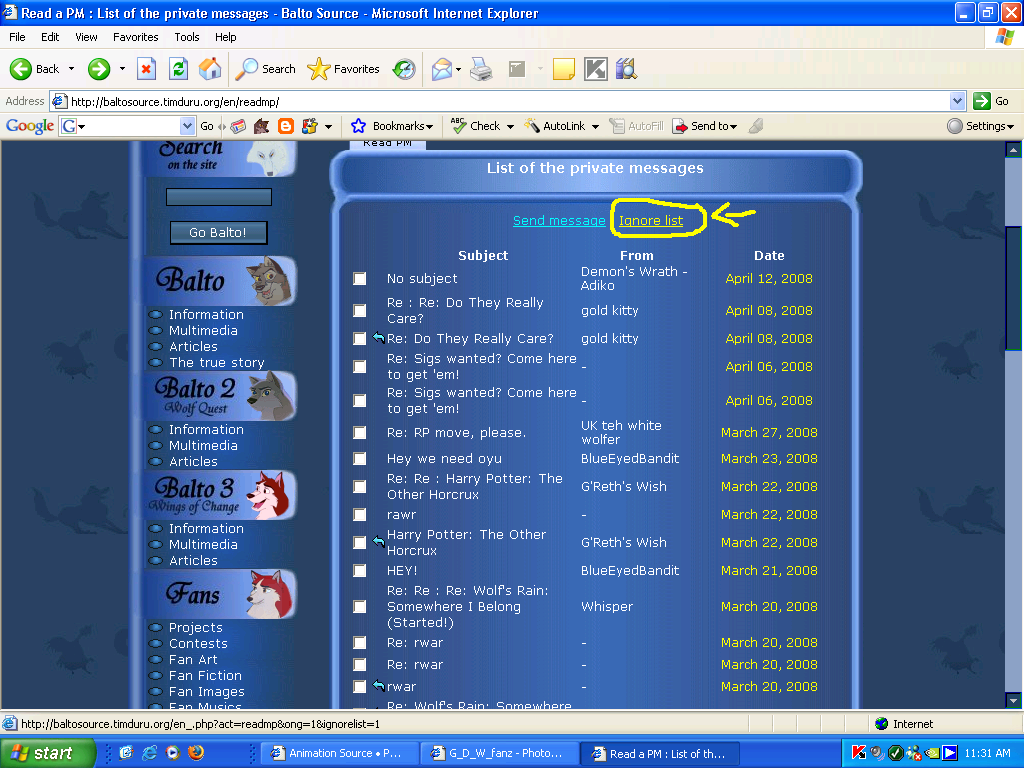Tick checkbox for Whisper's Wolf's Rain message
The image size is (1024, 768).
(360, 607)
